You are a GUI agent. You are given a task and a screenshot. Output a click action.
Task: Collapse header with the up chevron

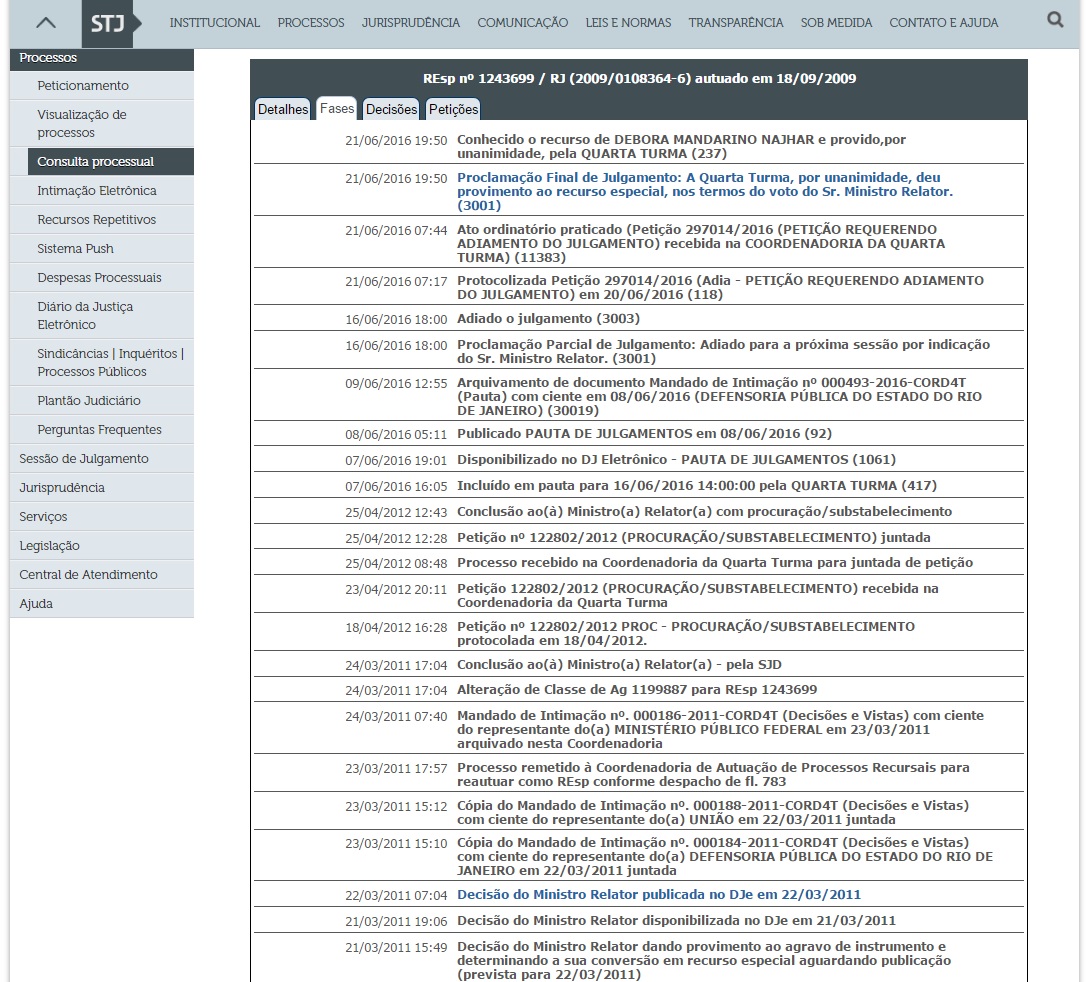click(x=45, y=23)
